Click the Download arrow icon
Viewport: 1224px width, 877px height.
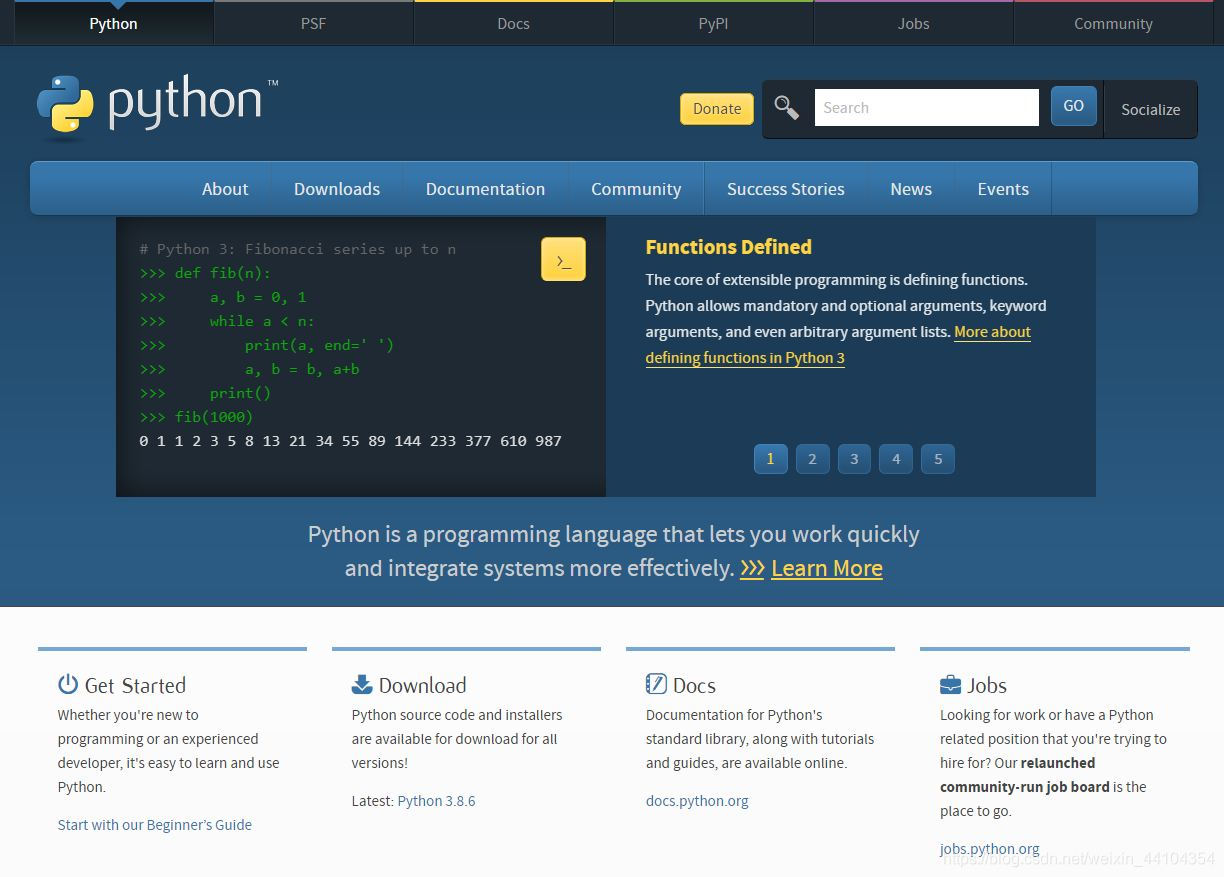pyautogui.click(x=362, y=684)
